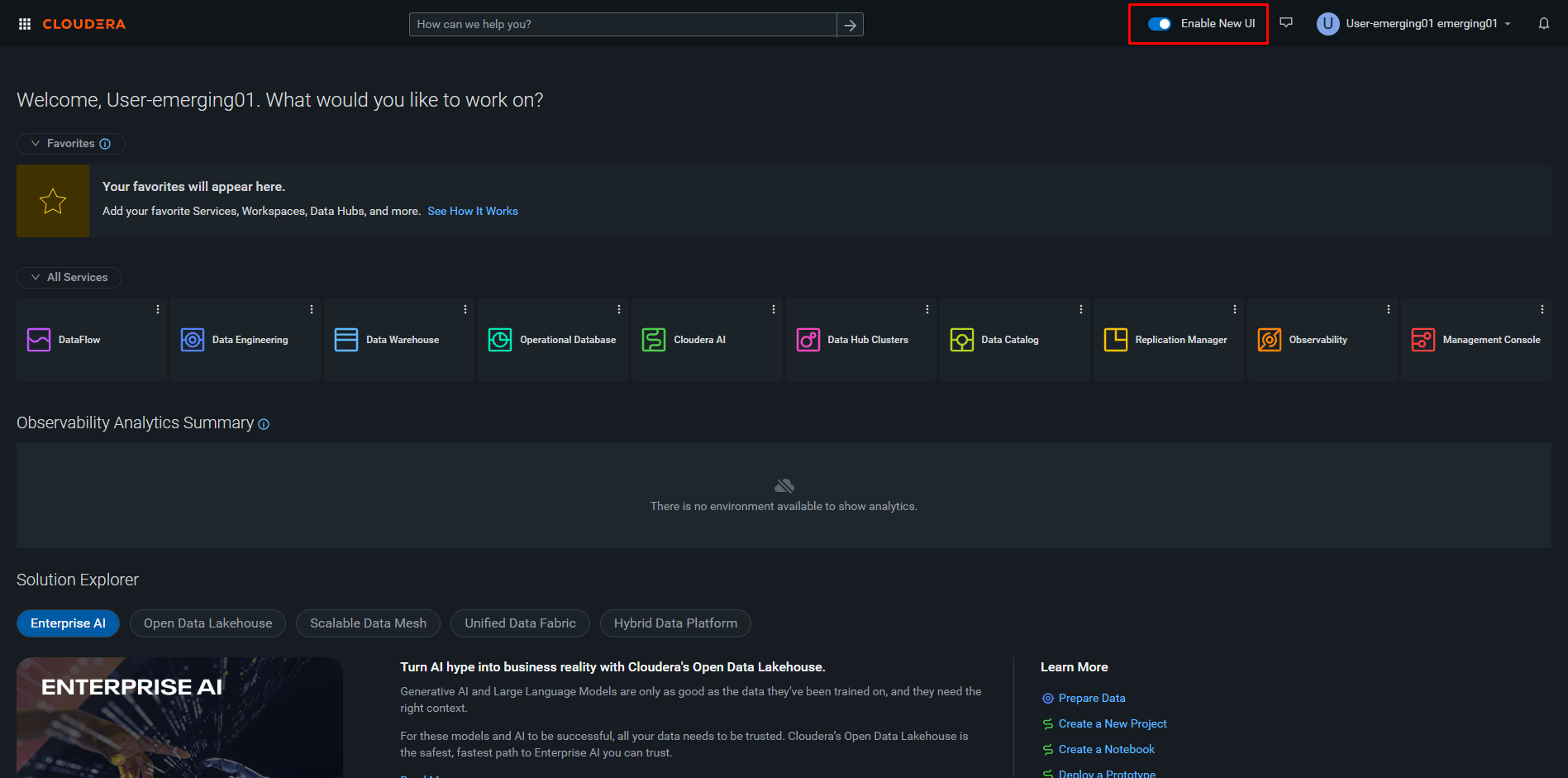This screenshot has height=778, width=1568.
Task: Open the app grid launcher icon
Action: 25,24
